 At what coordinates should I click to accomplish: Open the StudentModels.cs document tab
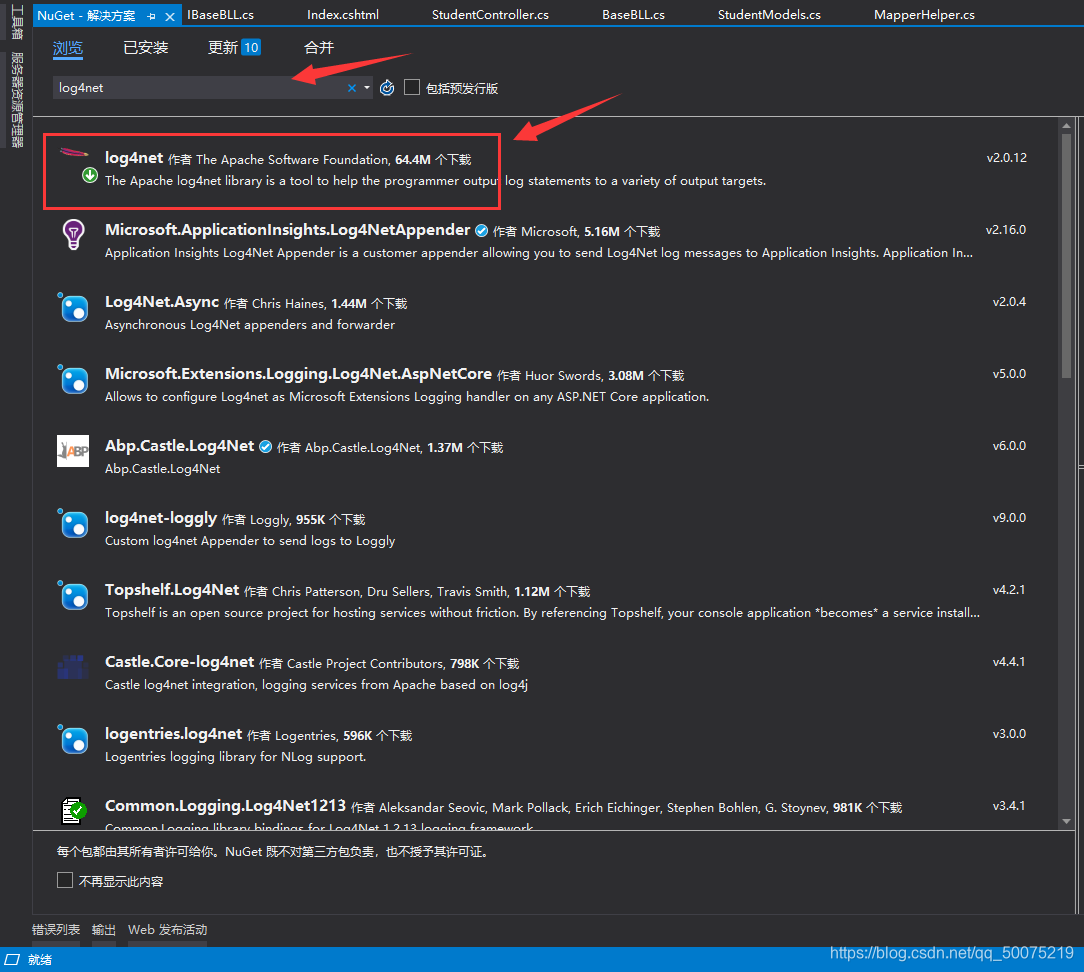pyautogui.click(x=769, y=15)
